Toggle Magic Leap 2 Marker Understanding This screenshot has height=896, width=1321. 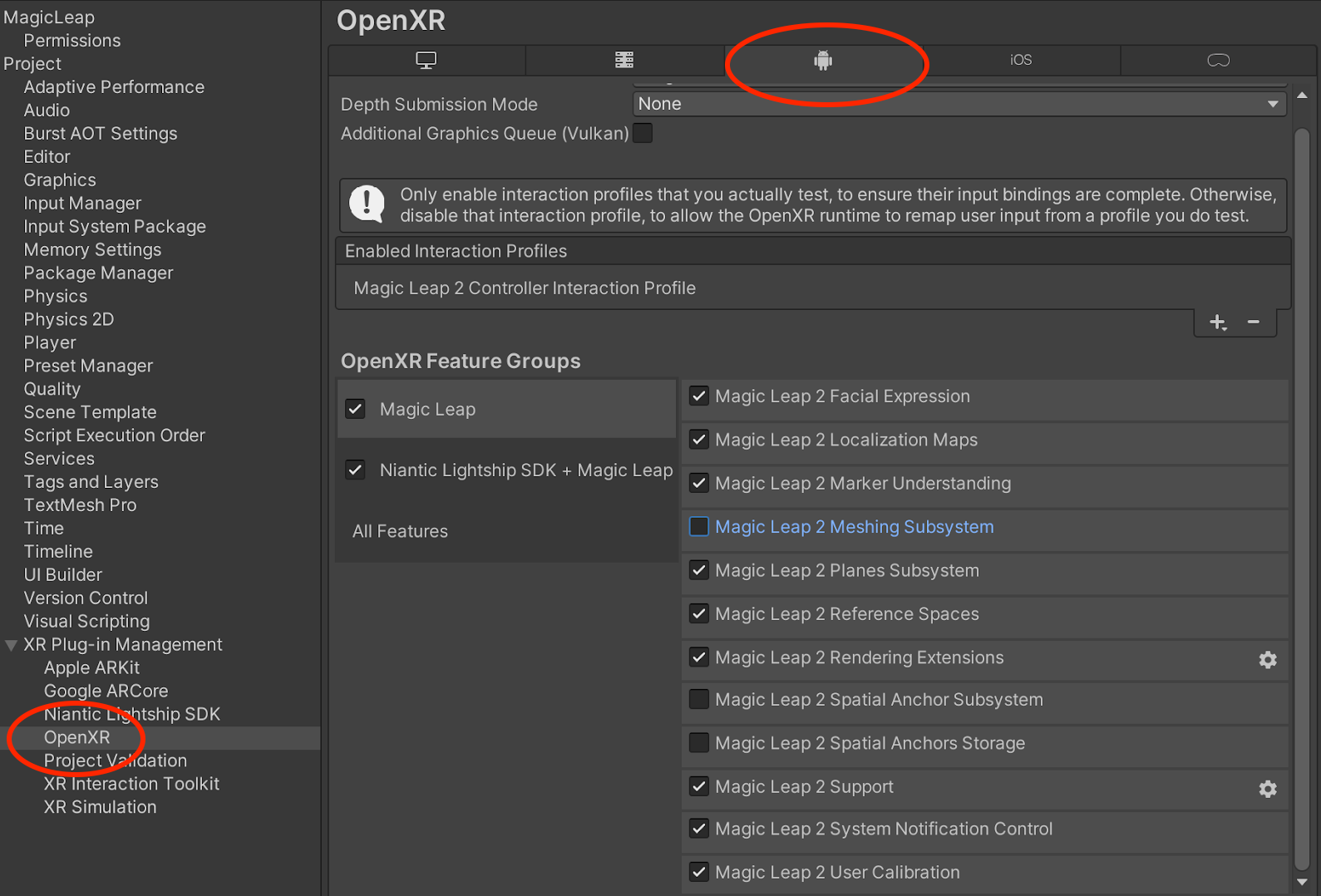pos(699,483)
